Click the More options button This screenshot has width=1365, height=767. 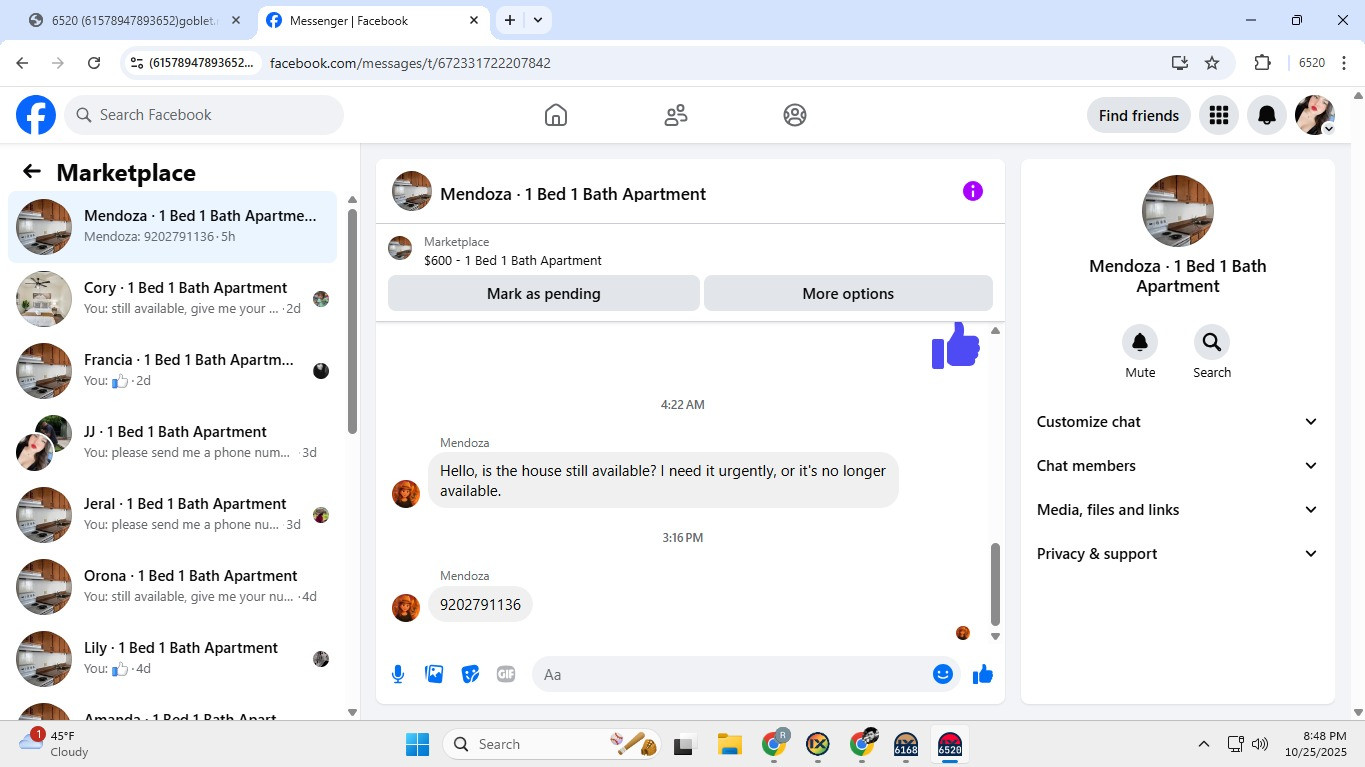[x=848, y=294]
